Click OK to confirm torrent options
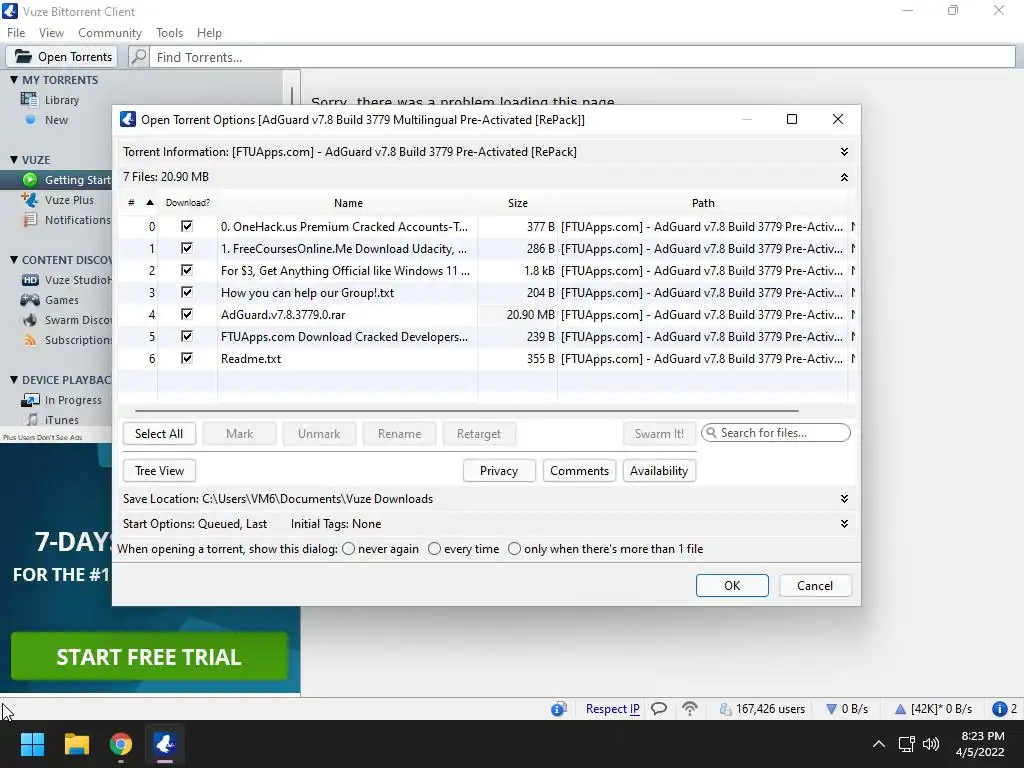1024x768 pixels. [x=732, y=586]
